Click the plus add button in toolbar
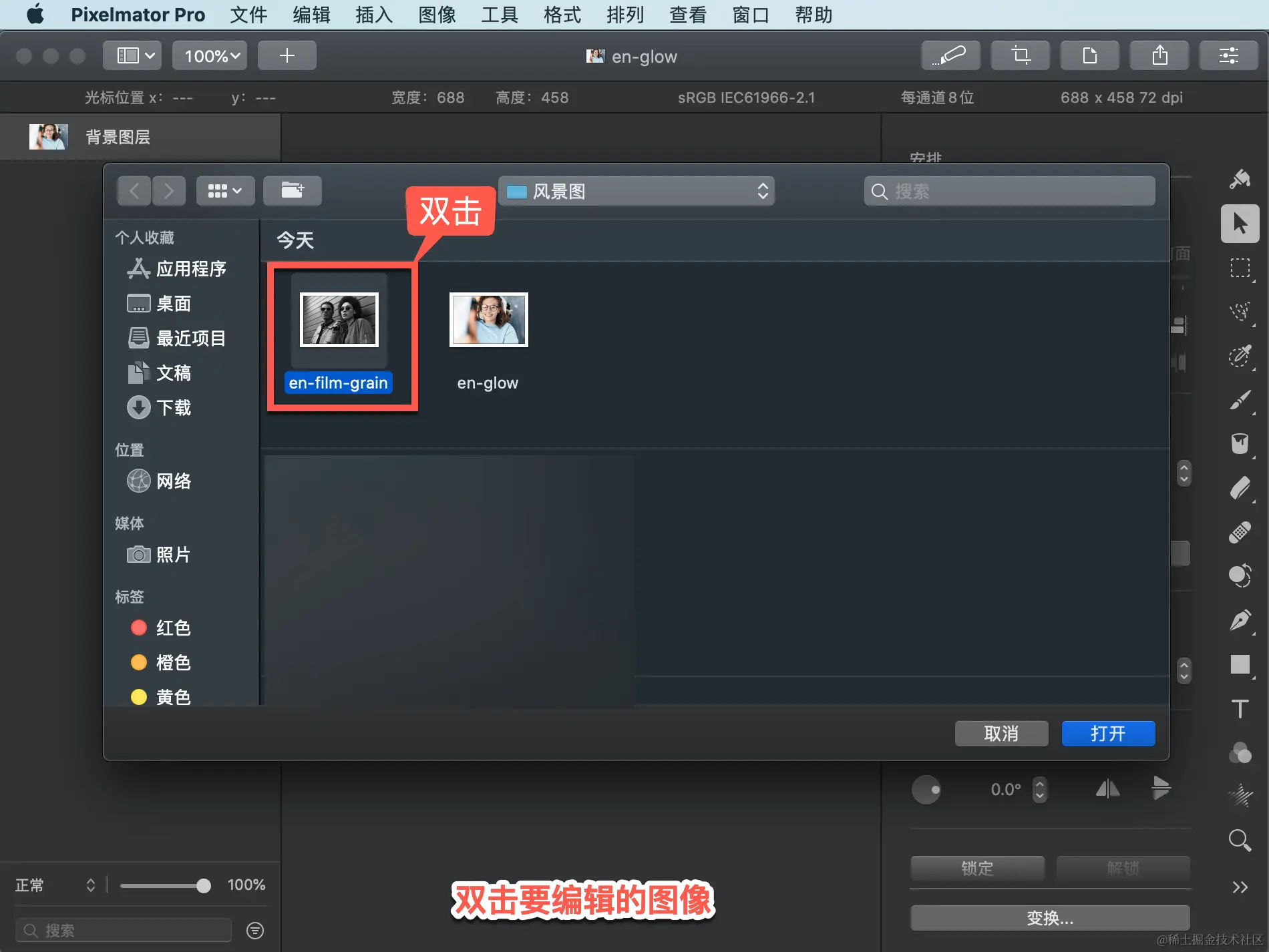 [287, 55]
